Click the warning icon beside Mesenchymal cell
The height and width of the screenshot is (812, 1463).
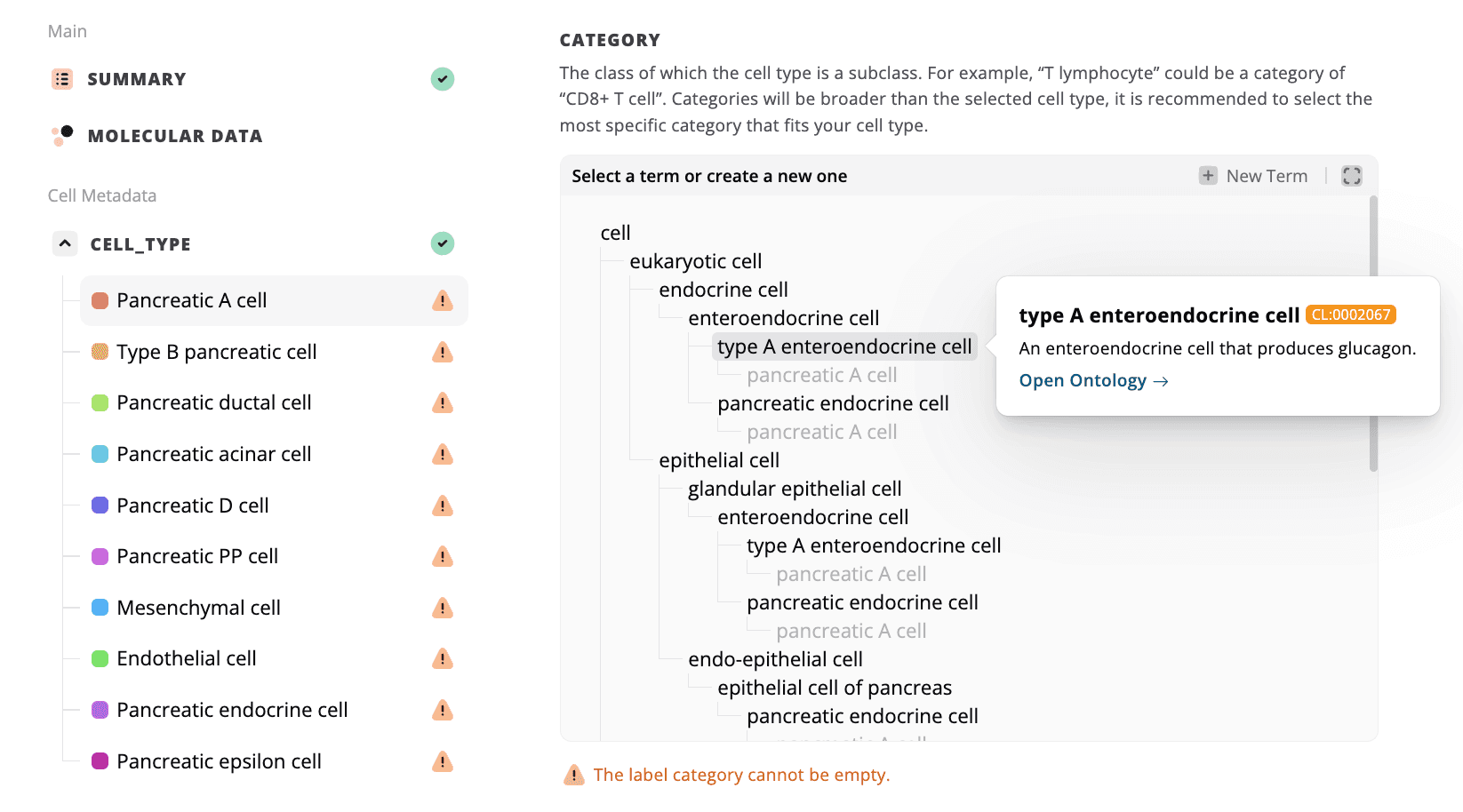pos(443,608)
